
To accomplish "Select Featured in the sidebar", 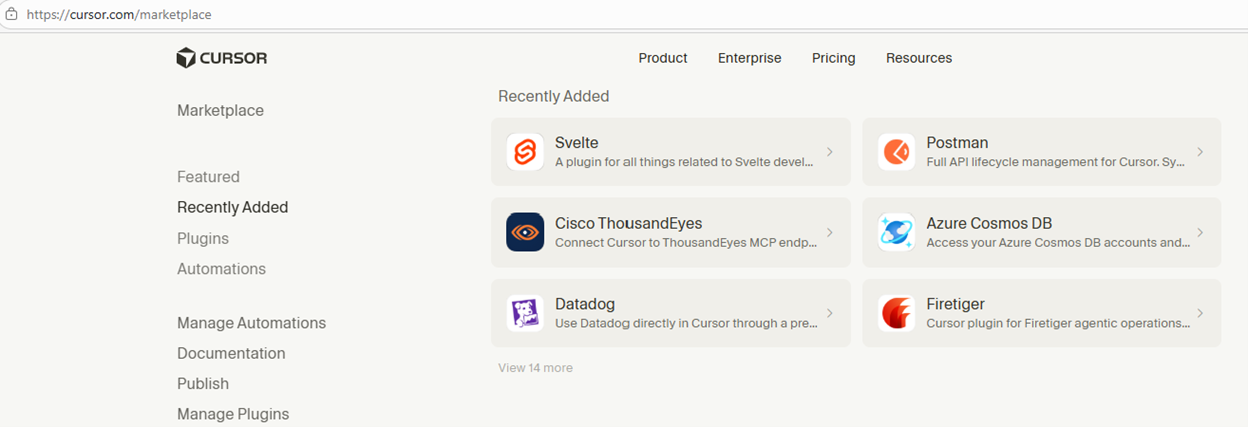I will pyautogui.click(x=208, y=177).
